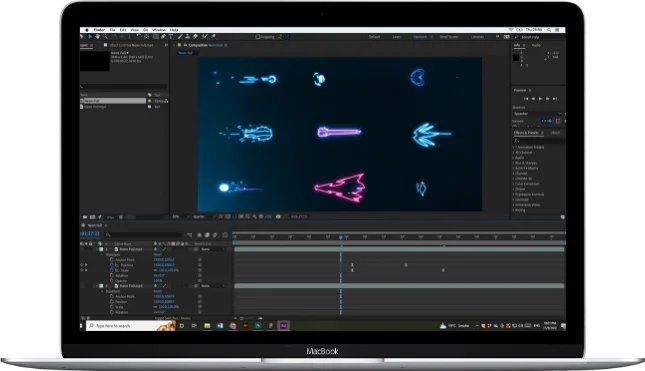Viewport: 645px width, 371px height.
Task: Jump to last frame in Preview panel
Action: tap(555, 99)
